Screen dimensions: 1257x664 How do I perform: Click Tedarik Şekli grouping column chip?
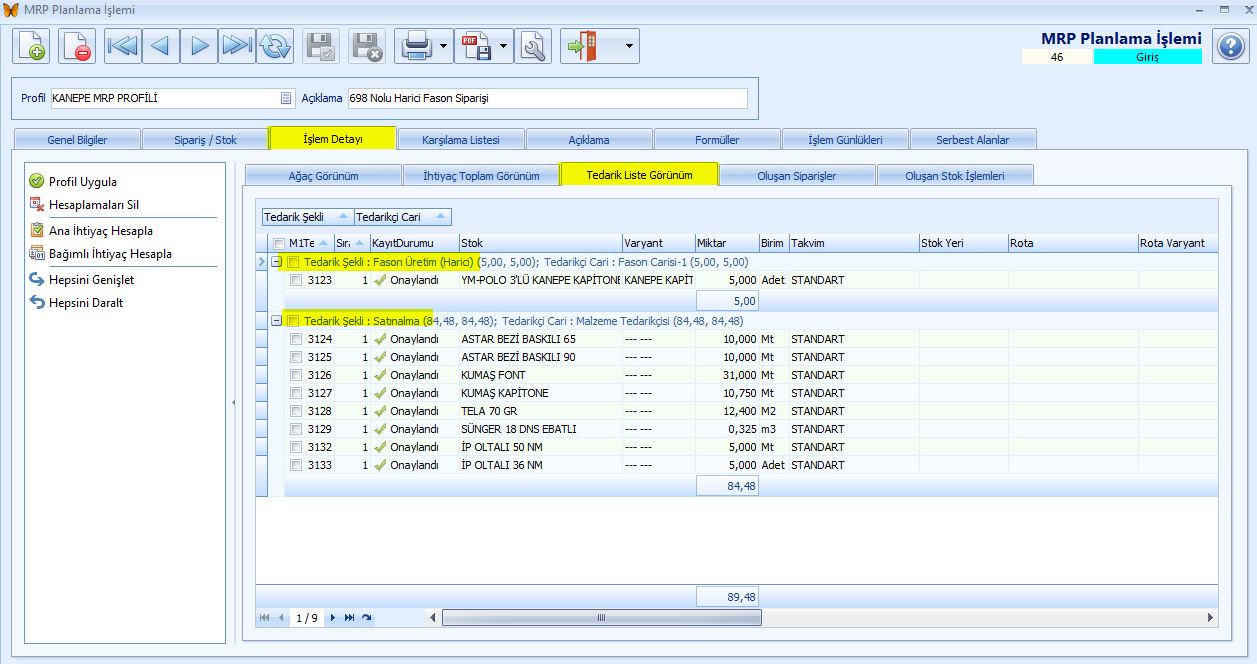click(308, 216)
